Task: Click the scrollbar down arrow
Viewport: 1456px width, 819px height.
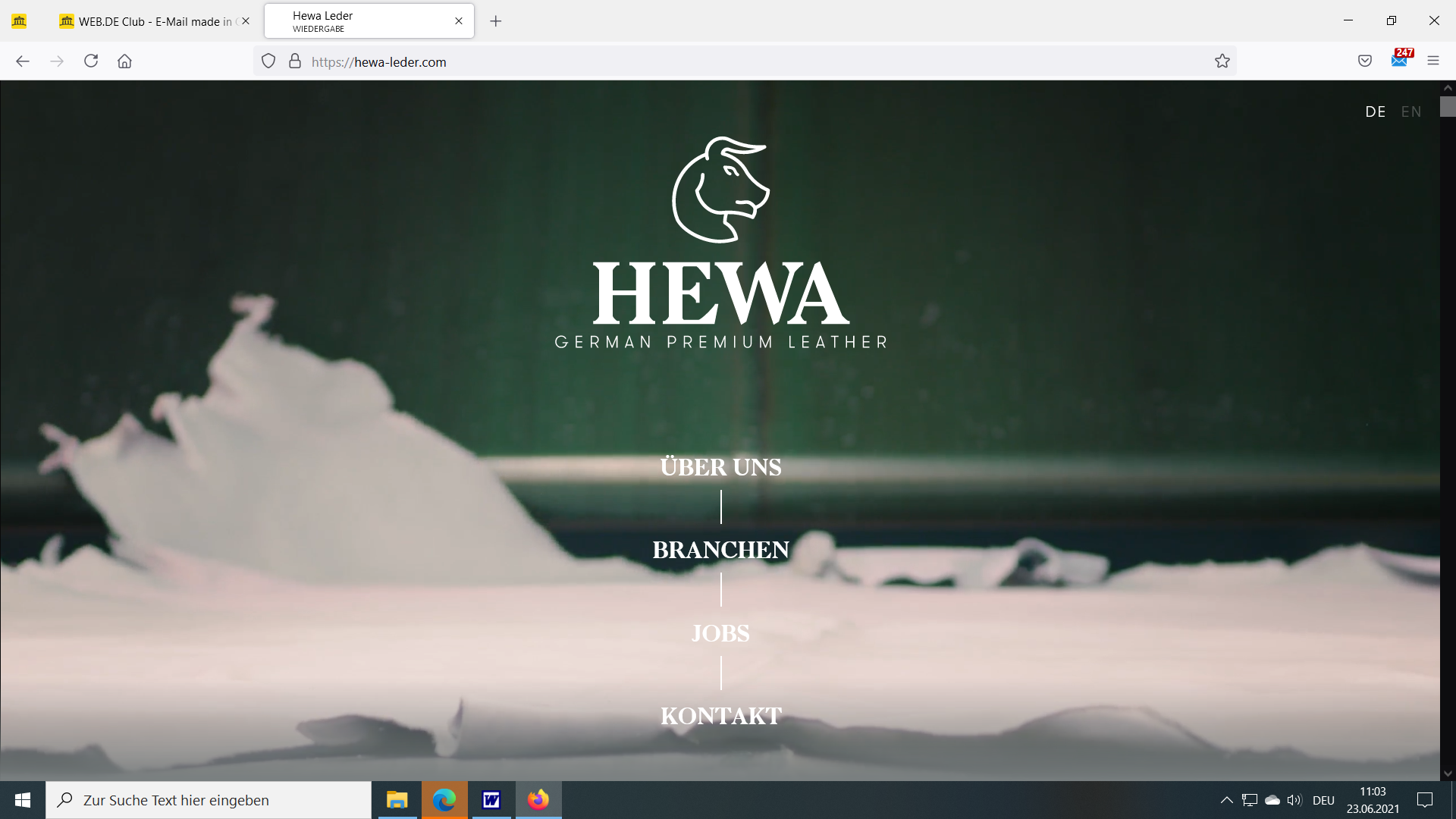Action: [1448, 773]
